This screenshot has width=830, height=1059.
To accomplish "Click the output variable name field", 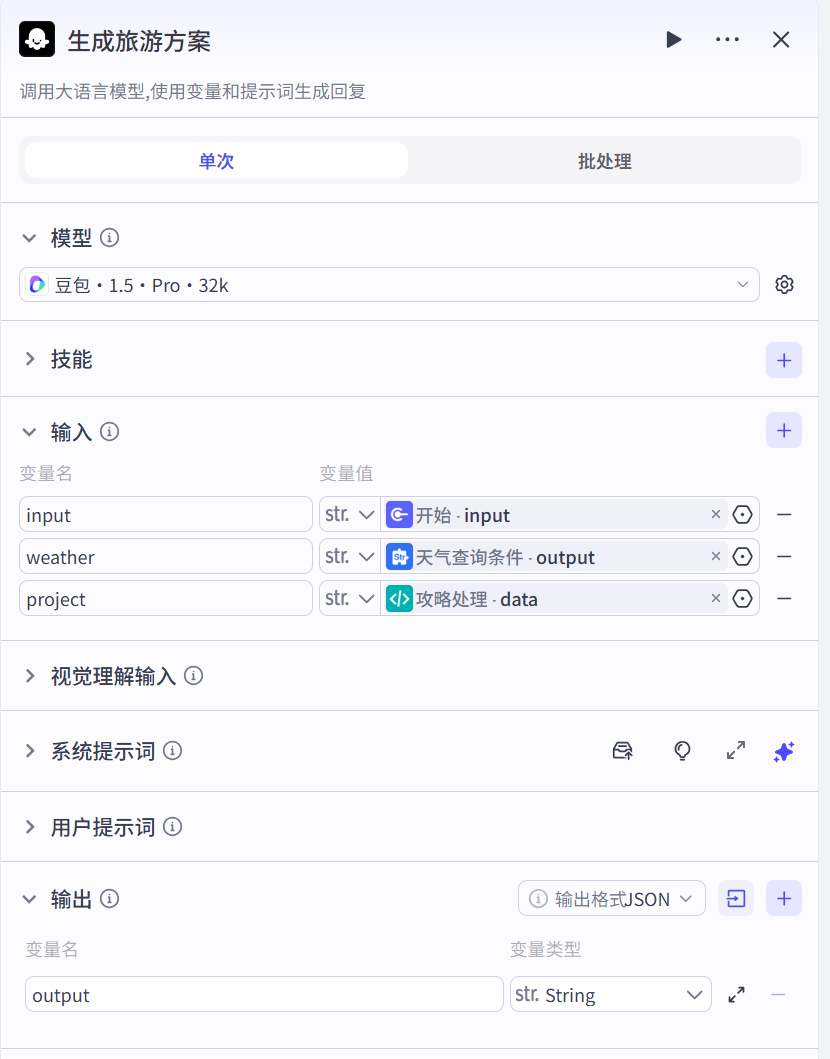I will [x=264, y=995].
